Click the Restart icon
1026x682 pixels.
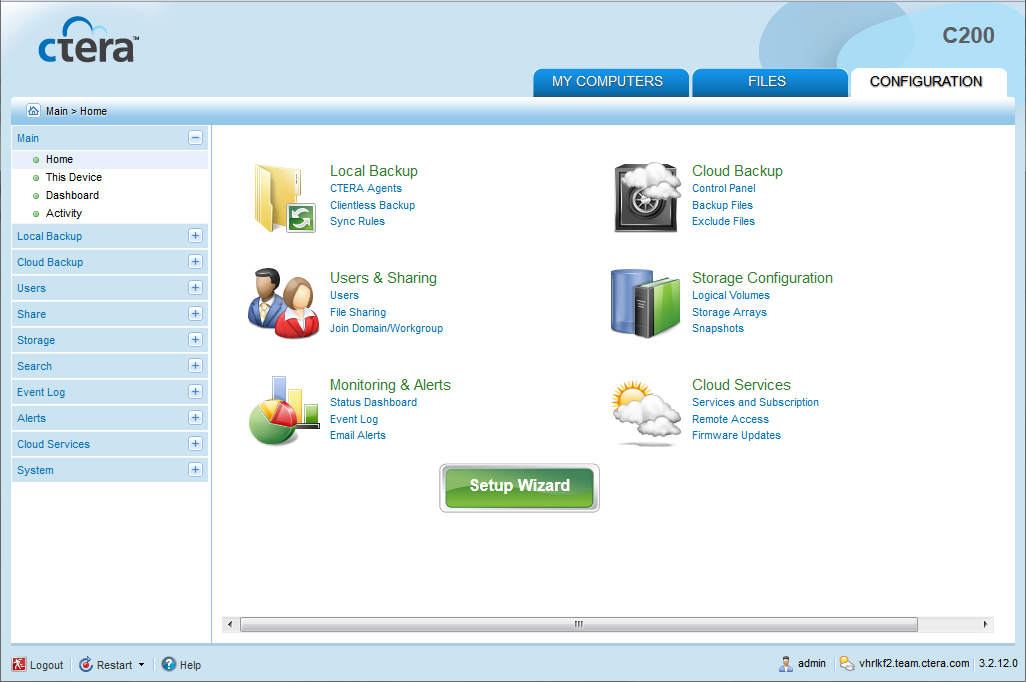tap(86, 664)
